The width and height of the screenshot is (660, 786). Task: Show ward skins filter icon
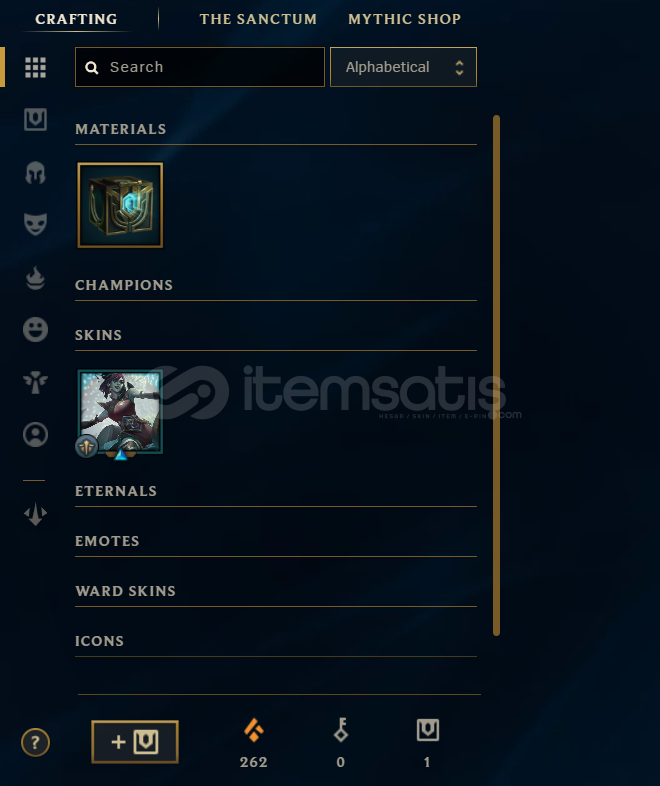click(35, 382)
